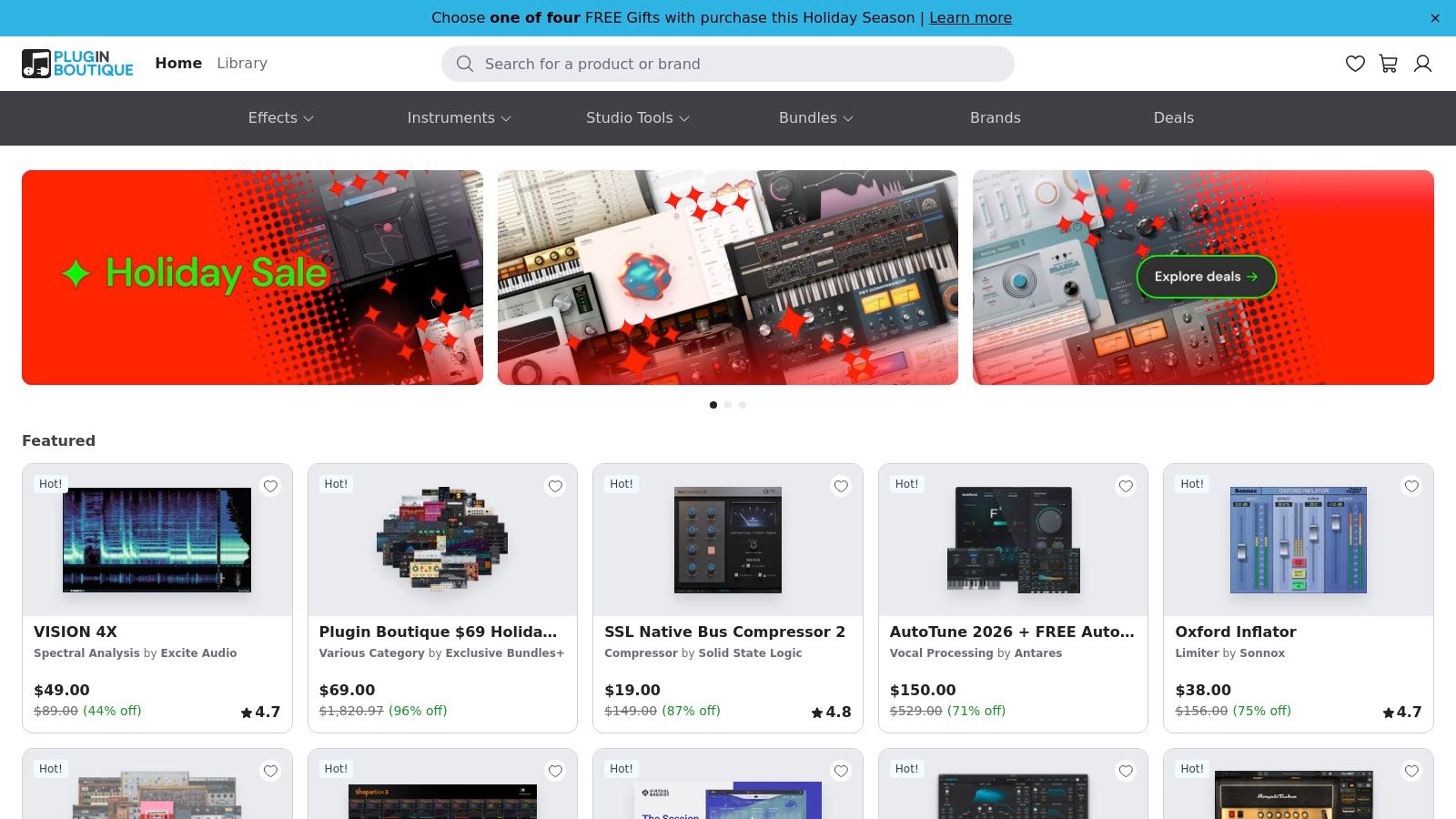Expand the Effects dropdown menu

tap(280, 118)
